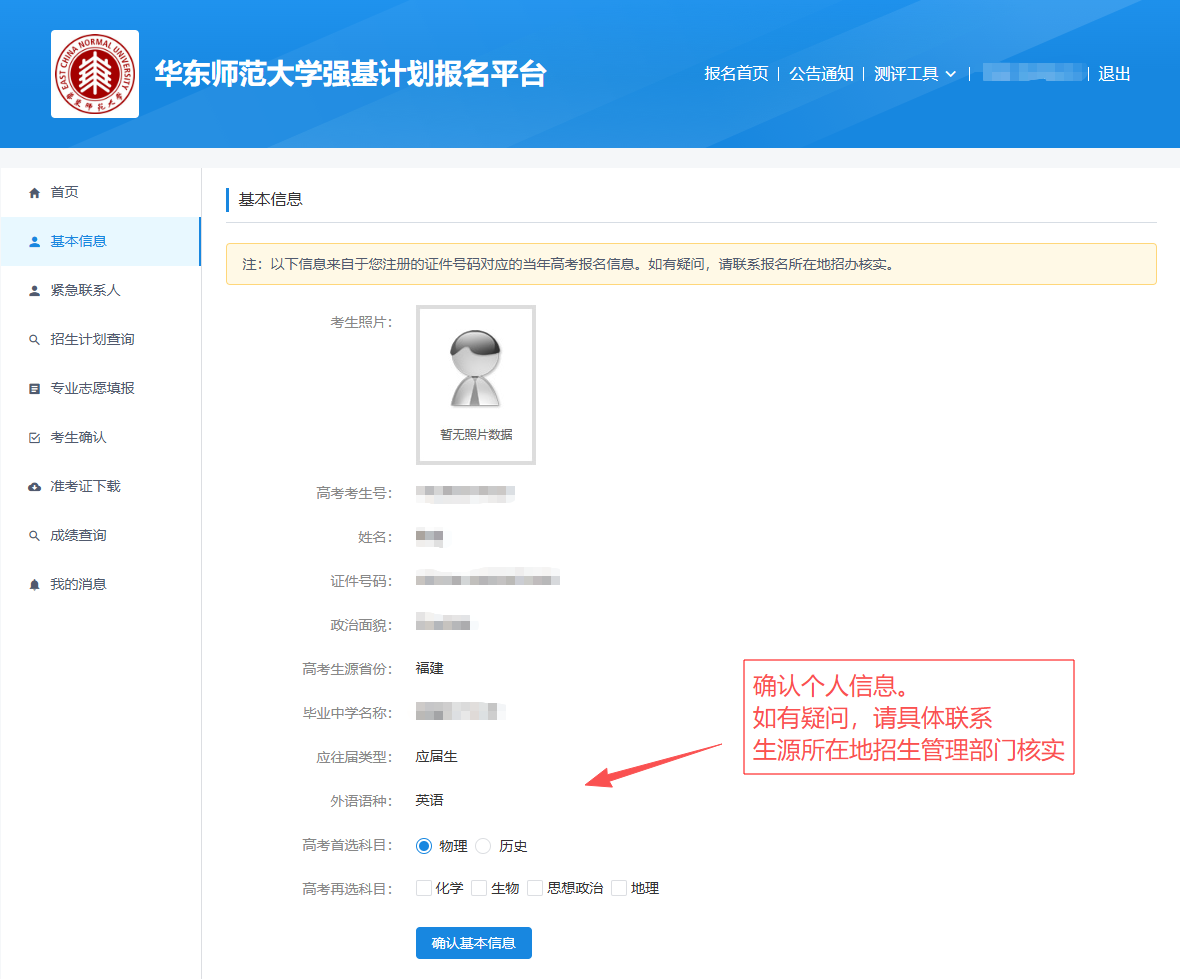Click the checkmark icon beside 考生确认
This screenshot has width=1180, height=979.
[x=35, y=438]
